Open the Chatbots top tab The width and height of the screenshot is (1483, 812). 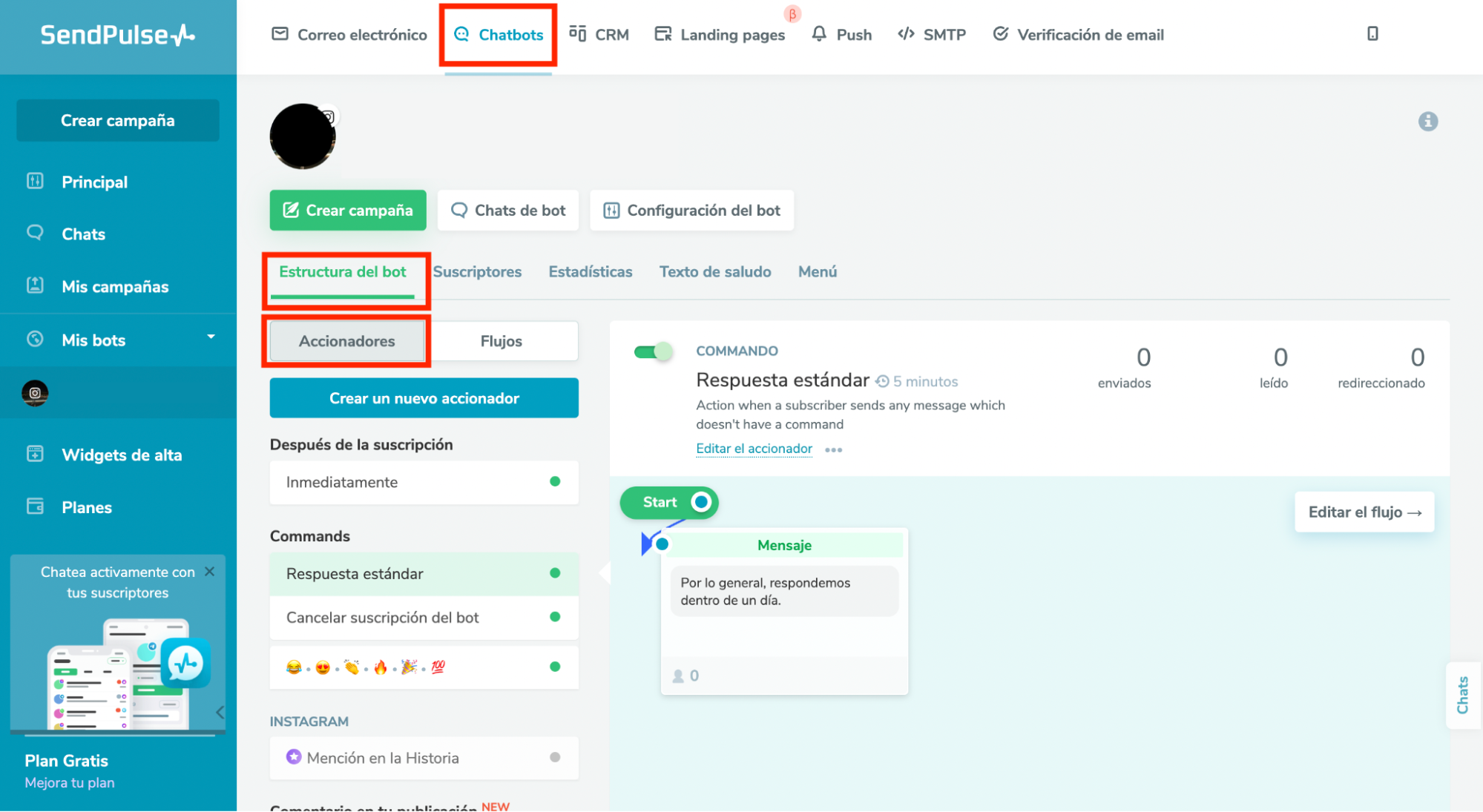point(498,35)
